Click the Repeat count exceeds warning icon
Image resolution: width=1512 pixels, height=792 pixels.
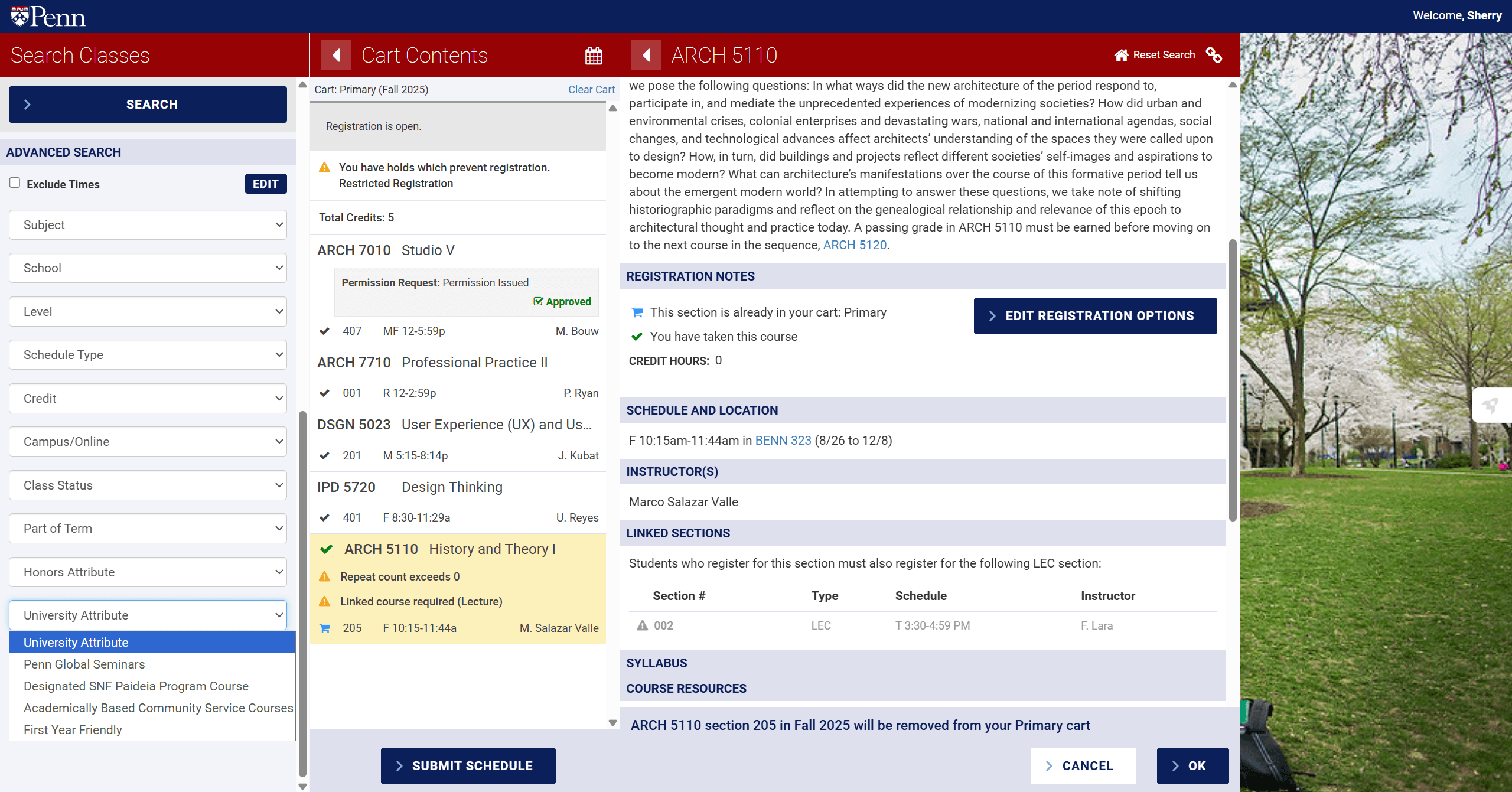324,576
